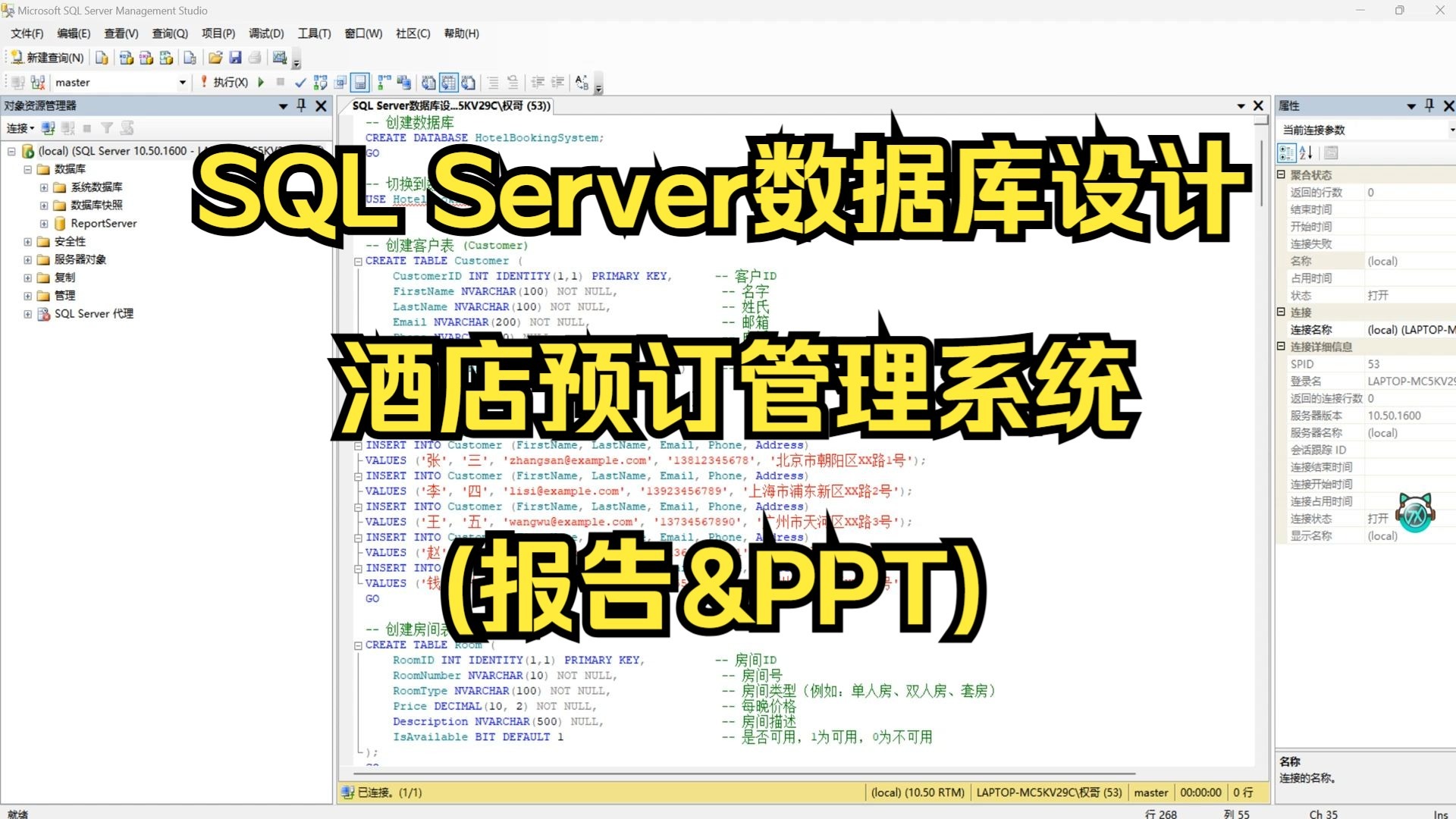Select the 管理 folder
Viewport: 1456px width, 819px height.
64,296
